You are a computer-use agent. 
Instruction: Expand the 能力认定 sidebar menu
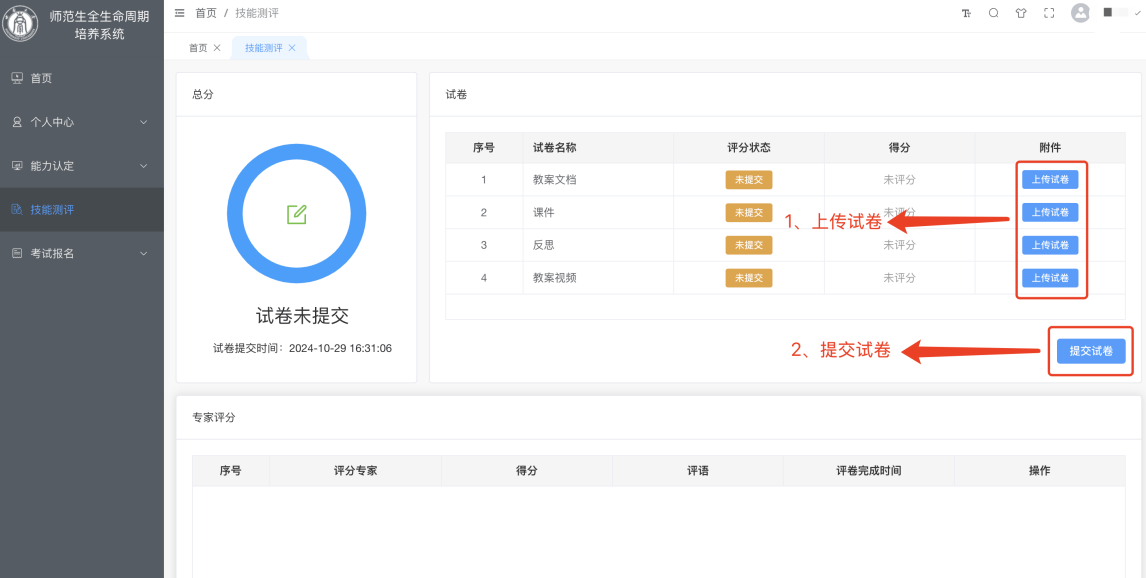(x=81, y=166)
